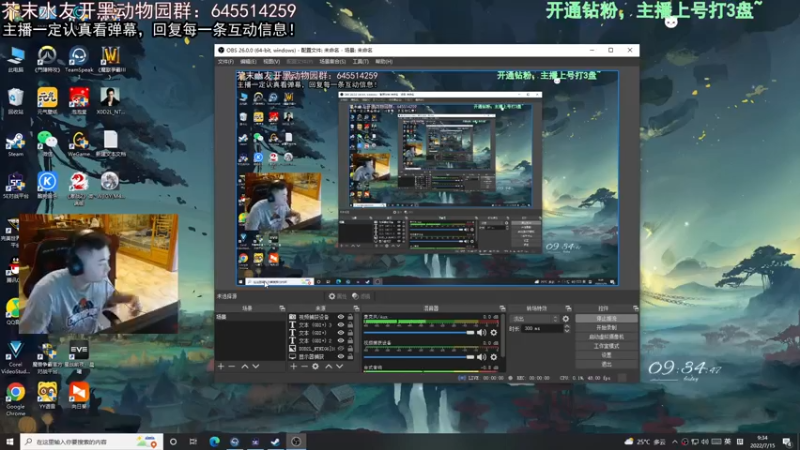Click 工作室模式 studio mode button
800x450 pixels.
606,346
